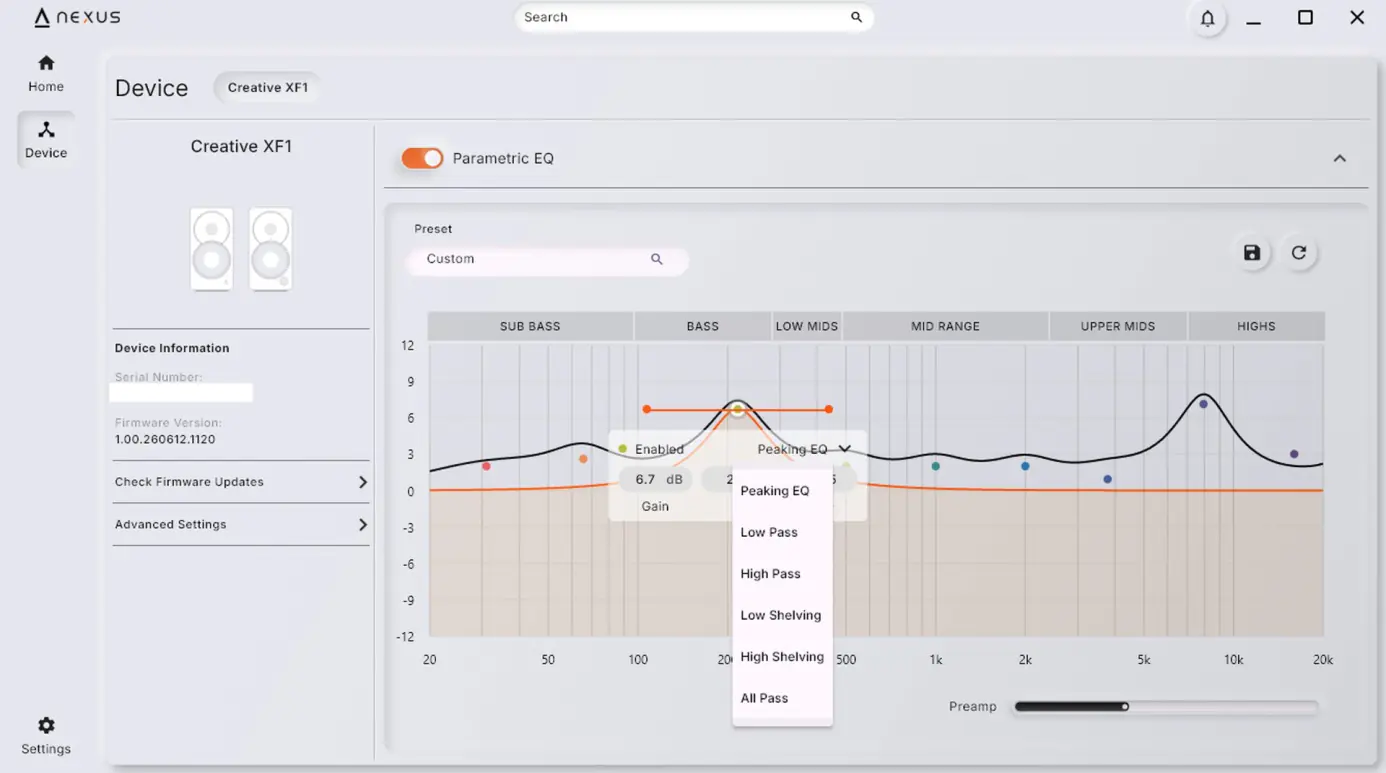Choose Low Pass from the filter list
This screenshot has height=773, width=1386.
(x=782, y=532)
